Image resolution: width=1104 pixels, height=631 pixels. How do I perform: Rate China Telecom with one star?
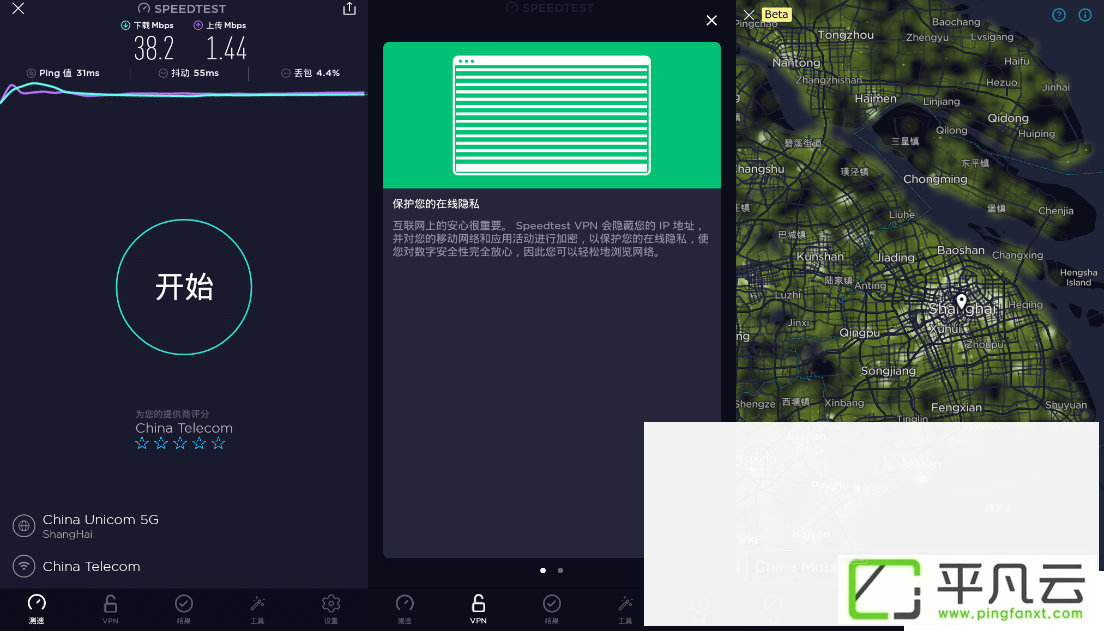(142, 443)
